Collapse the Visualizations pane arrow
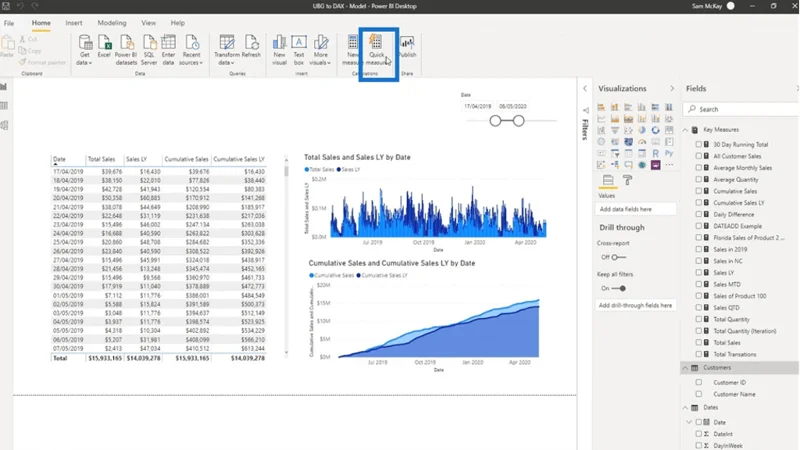The image size is (800, 450). (672, 88)
